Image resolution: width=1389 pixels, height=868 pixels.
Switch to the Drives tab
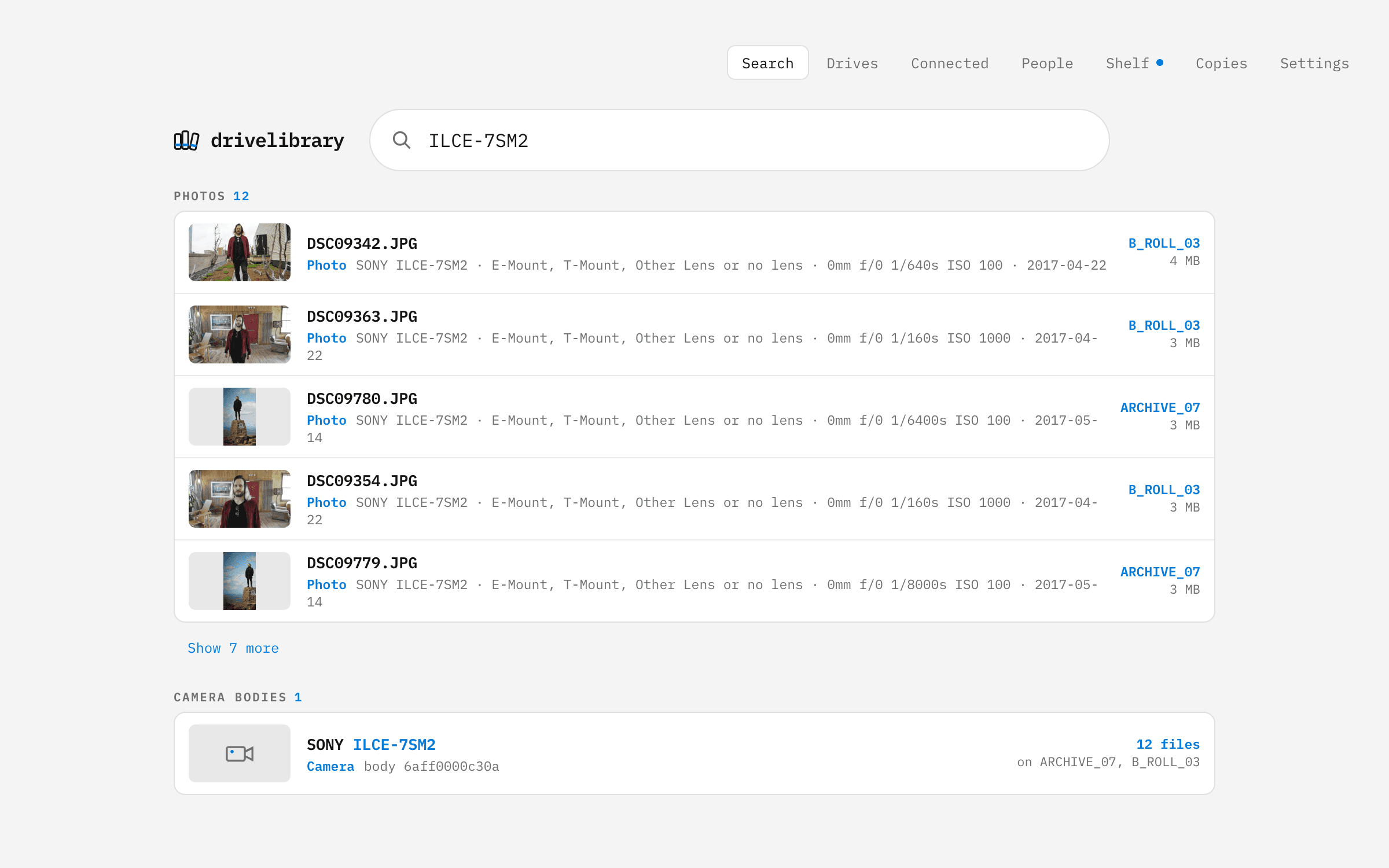(x=852, y=63)
